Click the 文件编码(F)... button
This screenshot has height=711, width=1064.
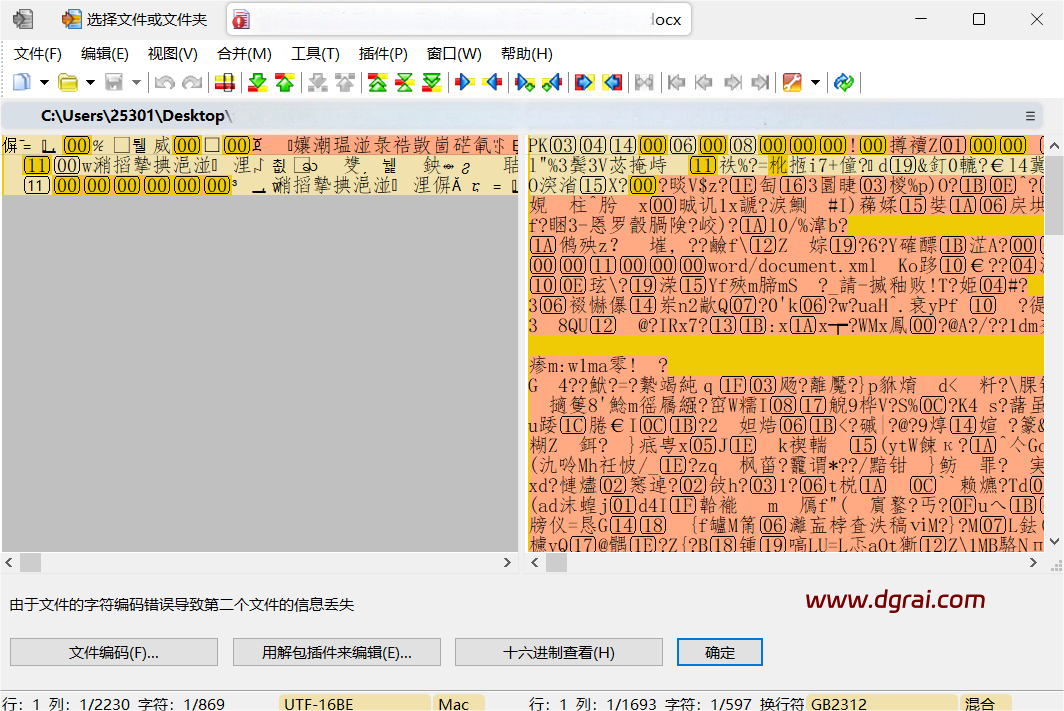coord(113,653)
